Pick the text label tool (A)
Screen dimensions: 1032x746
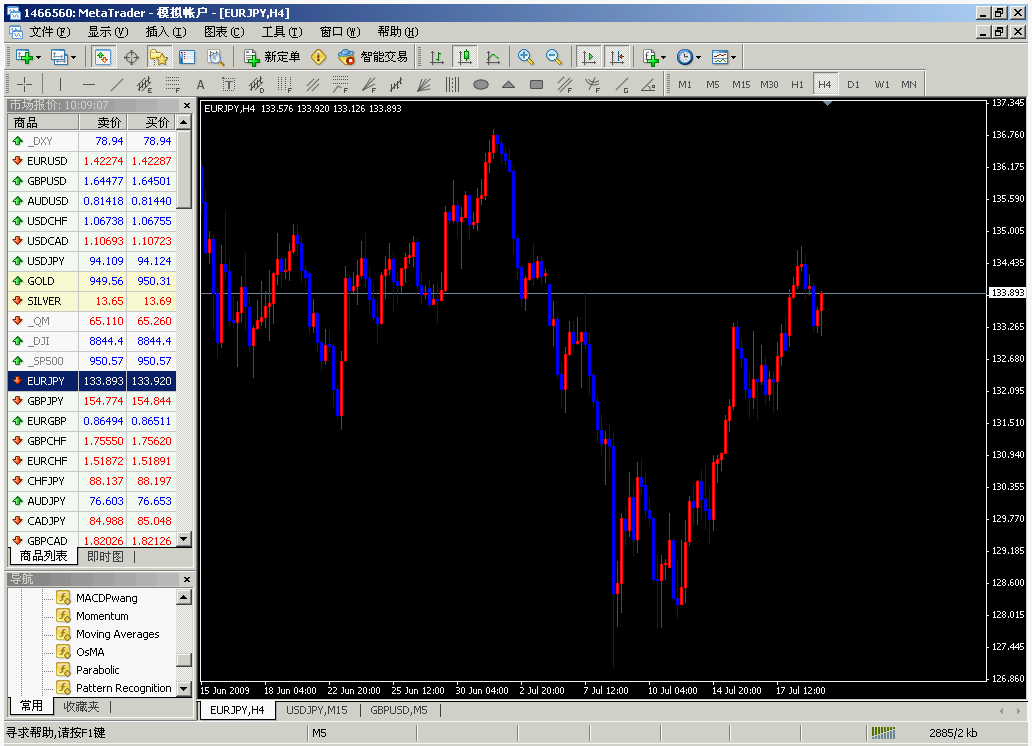point(200,85)
